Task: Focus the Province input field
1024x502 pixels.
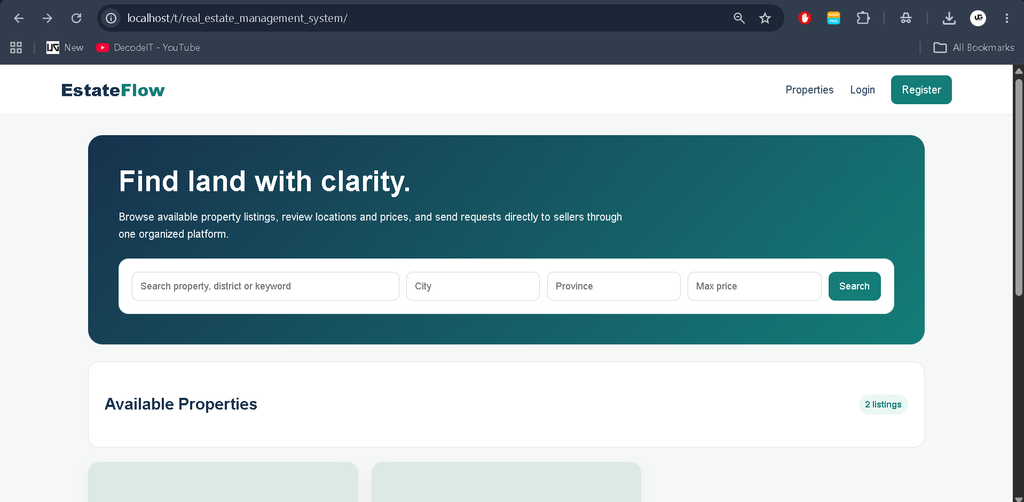Action: [614, 286]
